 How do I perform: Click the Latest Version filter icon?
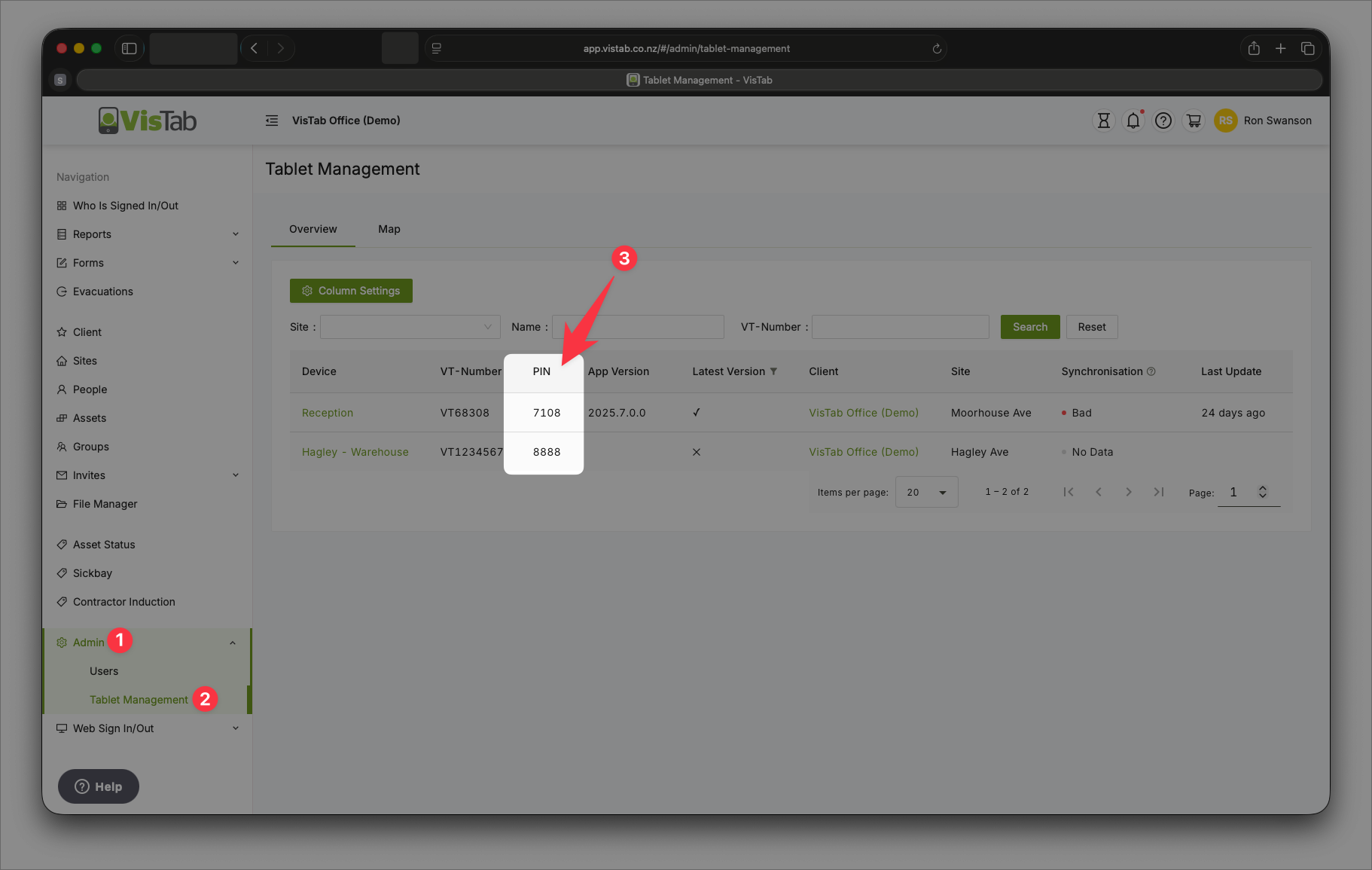(773, 371)
